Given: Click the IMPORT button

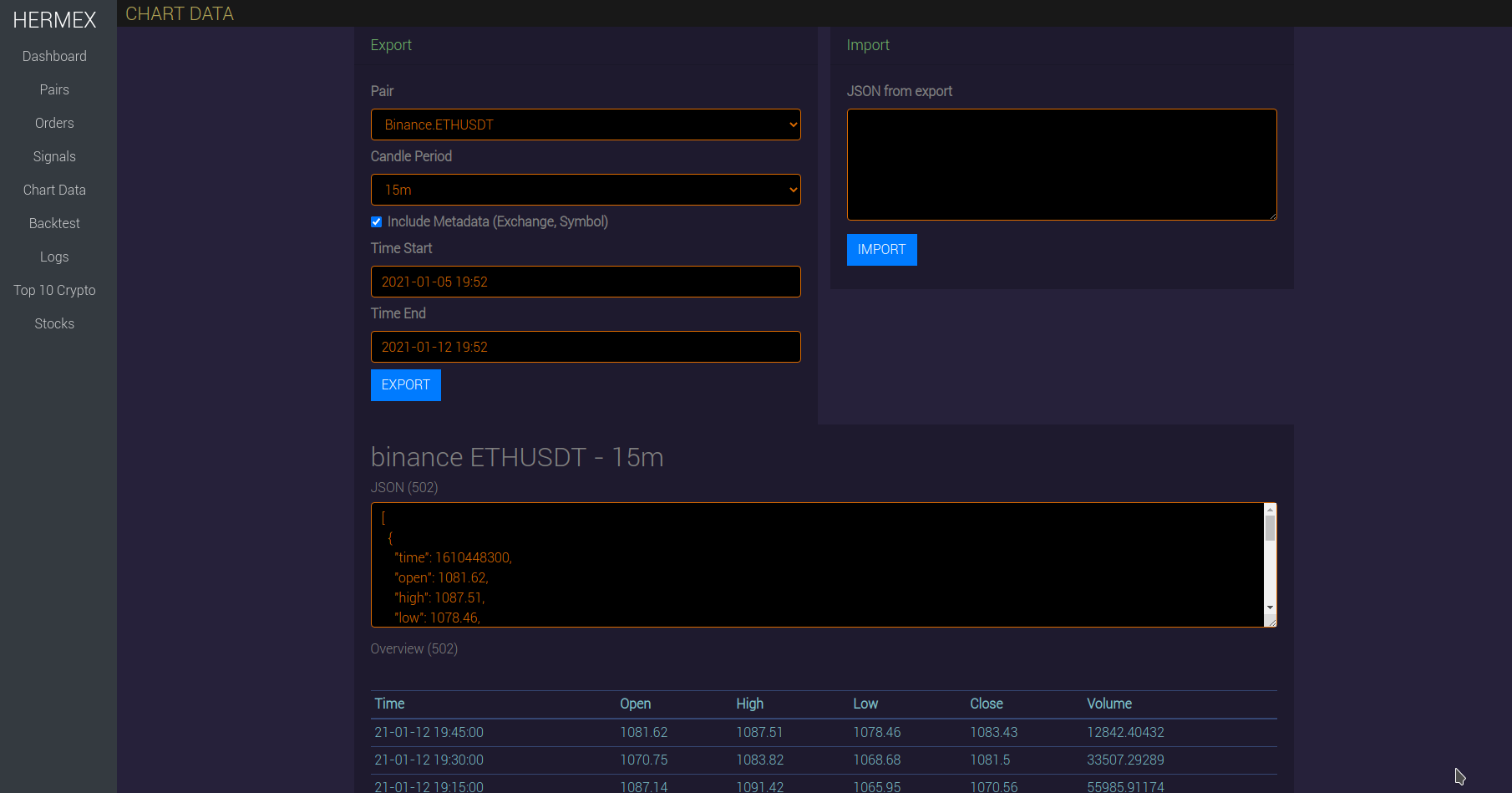Looking at the screenshot, I should 882,250.
